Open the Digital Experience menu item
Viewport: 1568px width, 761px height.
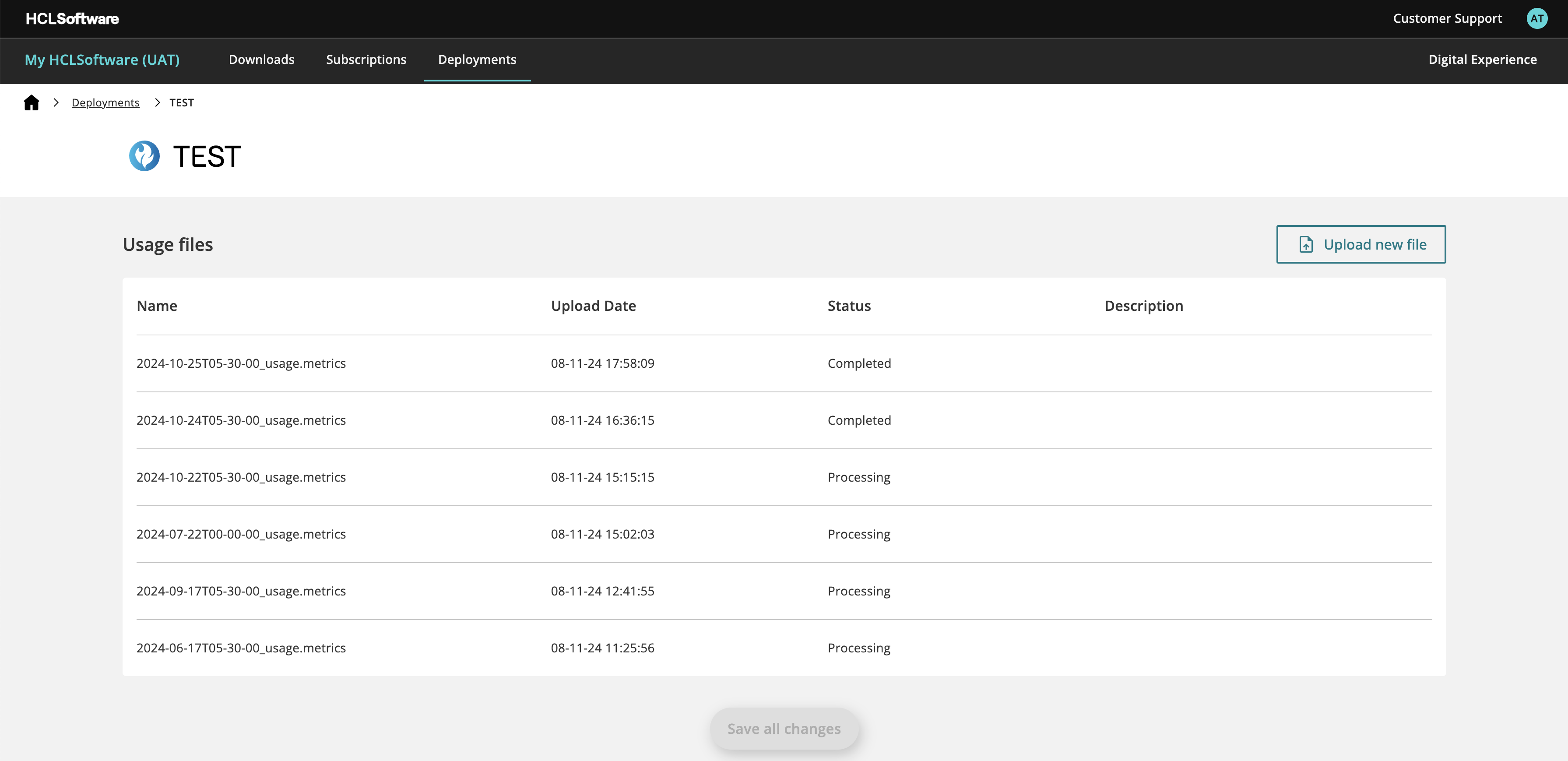pos(1482,60)
